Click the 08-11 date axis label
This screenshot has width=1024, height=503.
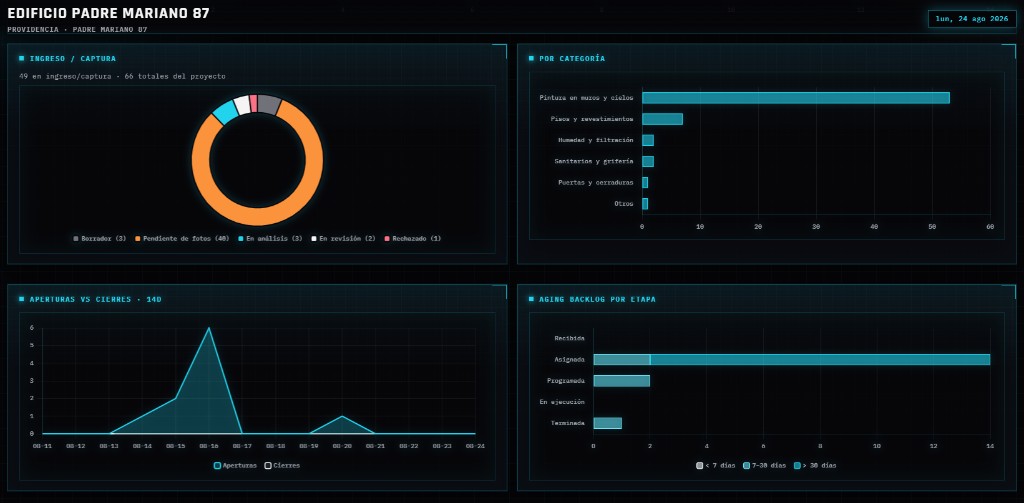tap(42, 446)
